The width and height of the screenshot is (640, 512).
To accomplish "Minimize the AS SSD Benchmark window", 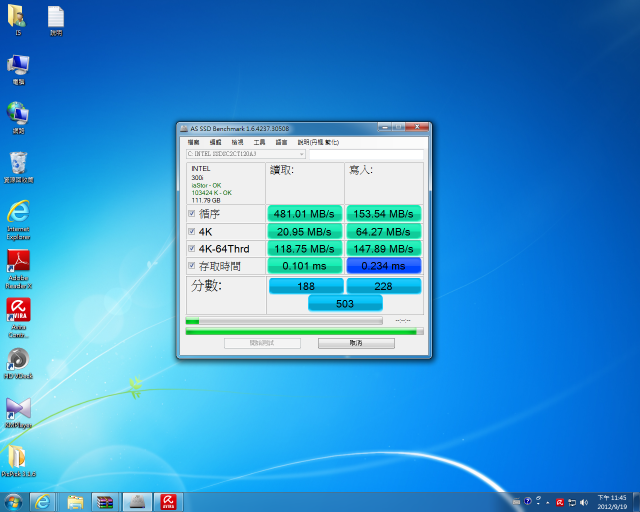I will click(x=384, y=127).
